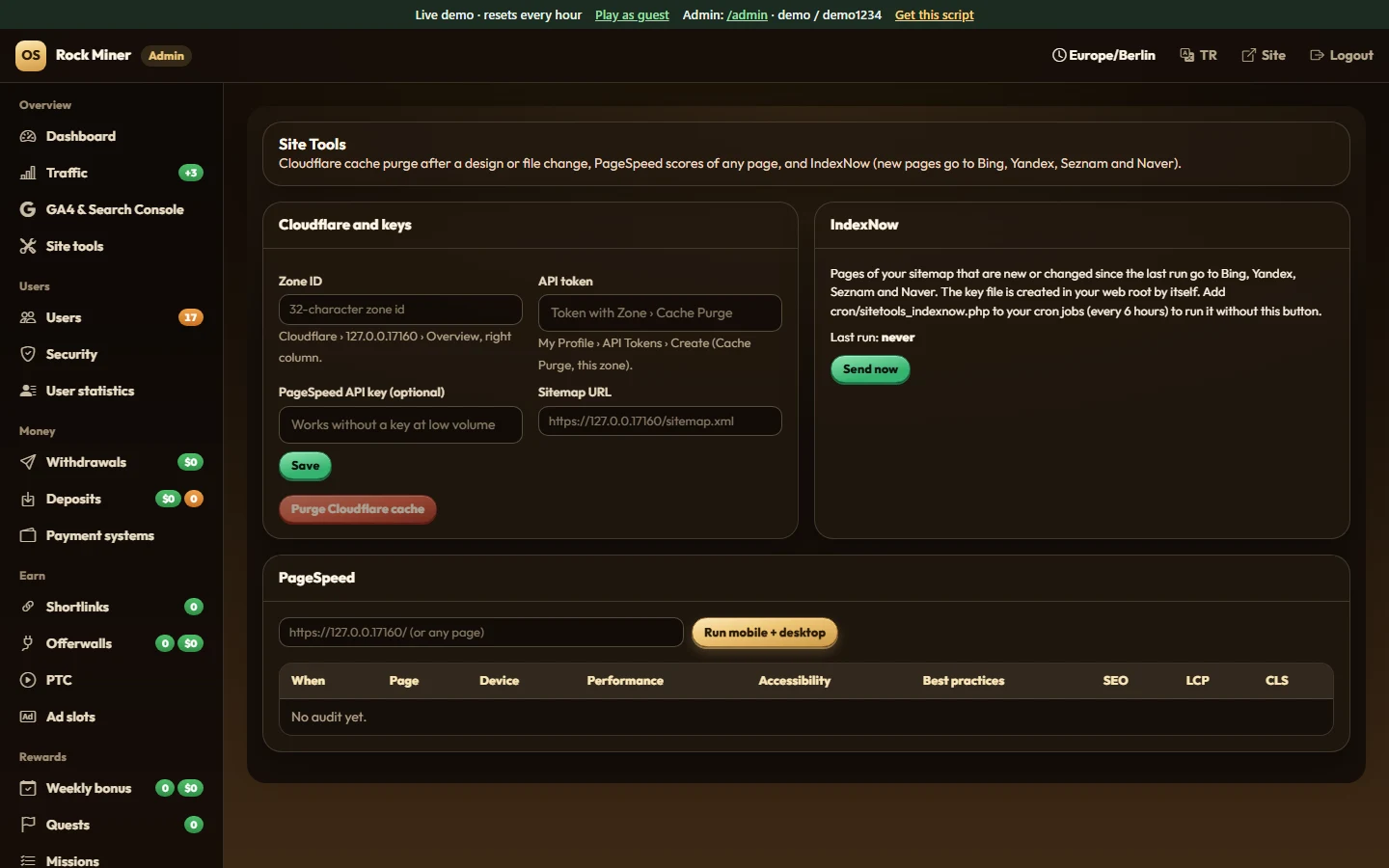Image resolution: width=1389 pixels, height=868 pixels.
Task: Focus the PageSpeed API key field
Action: 400,424
